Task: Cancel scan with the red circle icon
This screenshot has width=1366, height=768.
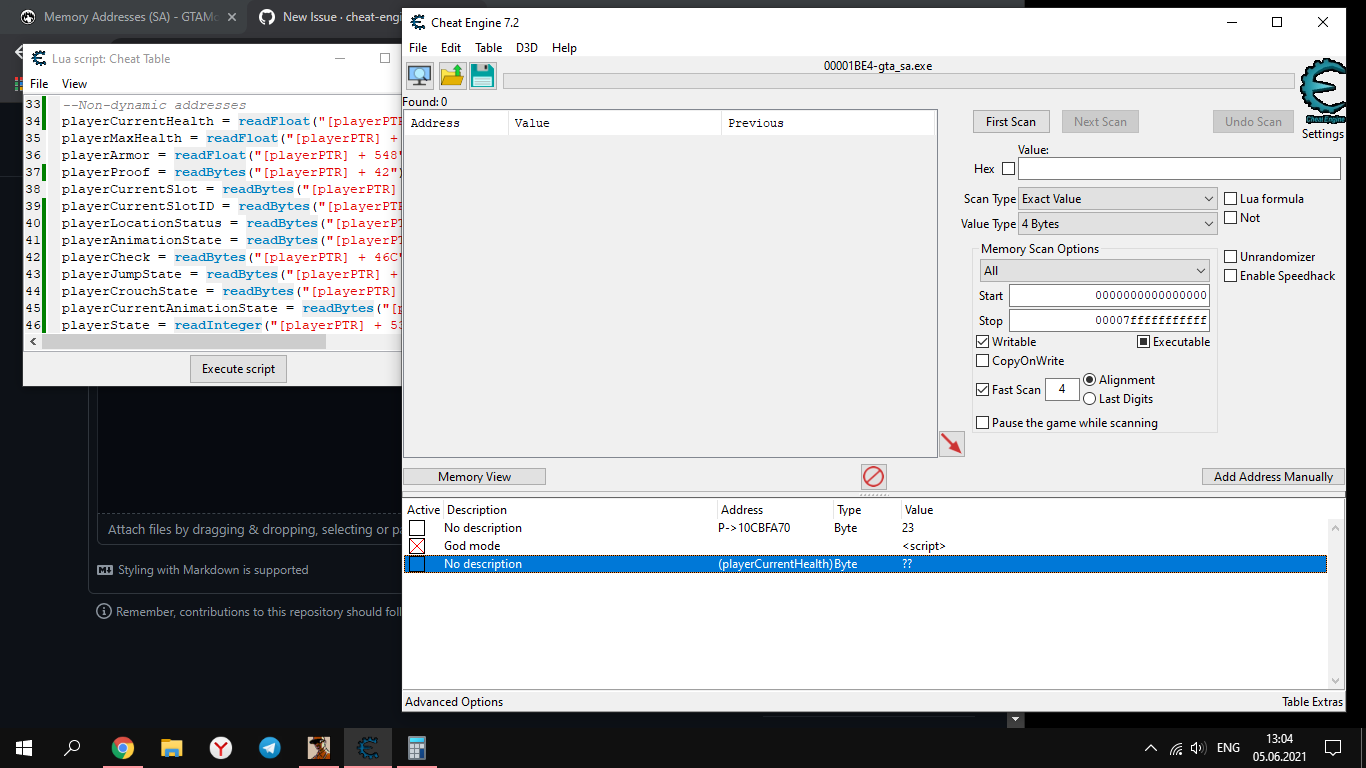Action: coord(873,477)
